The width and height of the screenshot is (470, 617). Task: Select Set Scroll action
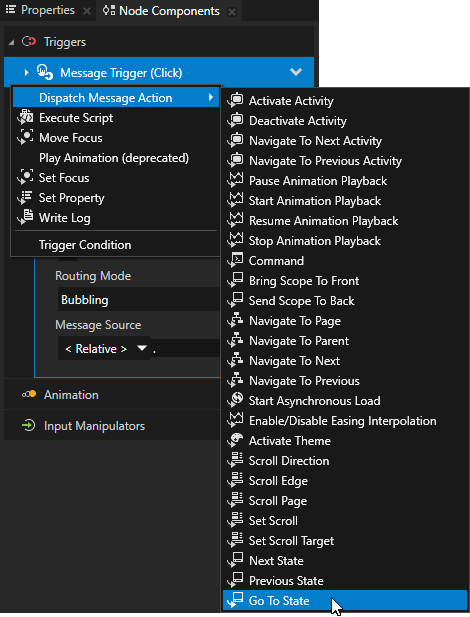(344, 521)
